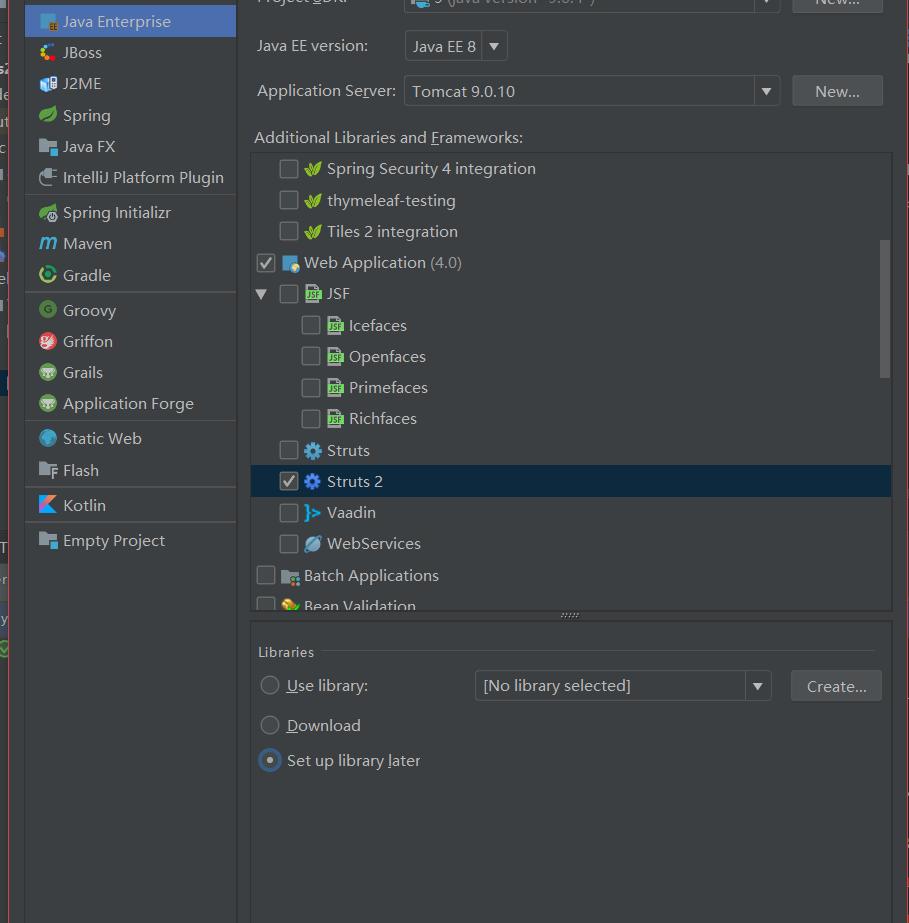The image size is (909, 923).
Task: Choose the Use library radio button
Action: [270, 685]
